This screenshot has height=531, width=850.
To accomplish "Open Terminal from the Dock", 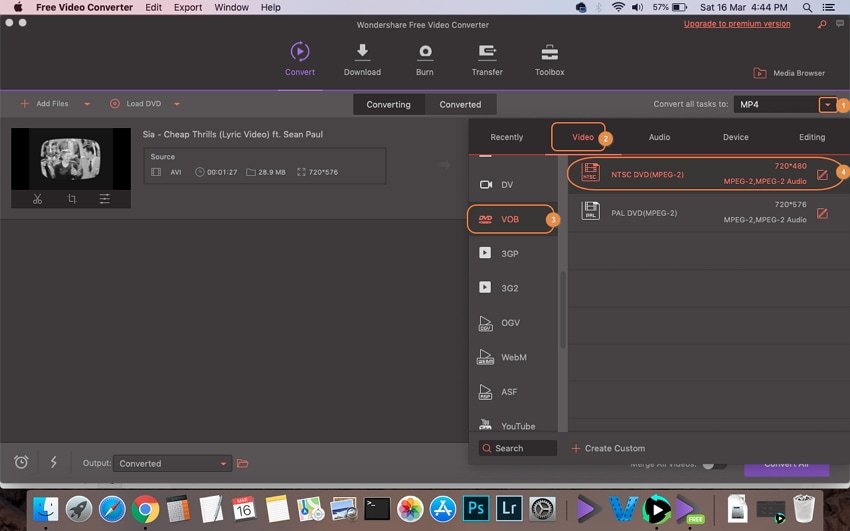I will (x=377, y=509).
